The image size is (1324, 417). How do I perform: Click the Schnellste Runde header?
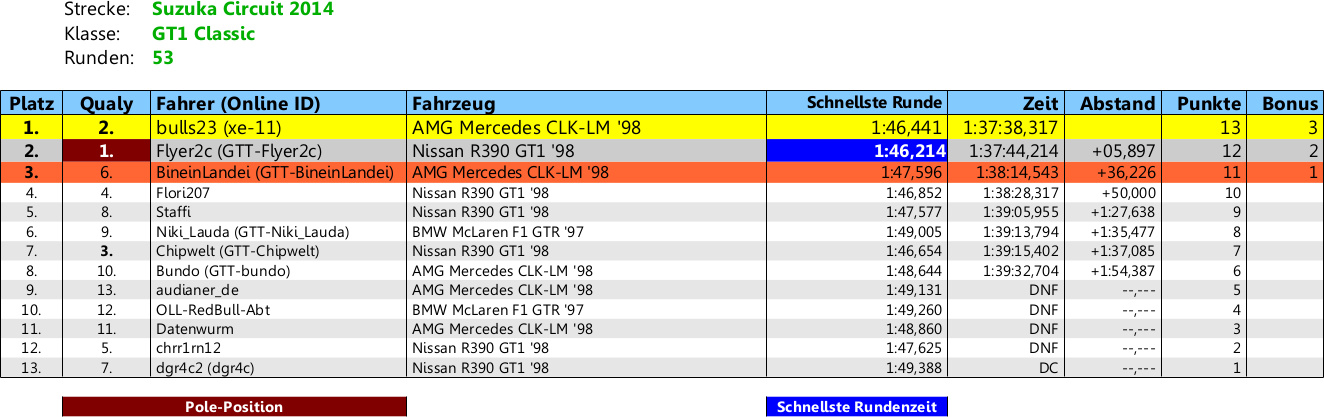coord(874,102)
